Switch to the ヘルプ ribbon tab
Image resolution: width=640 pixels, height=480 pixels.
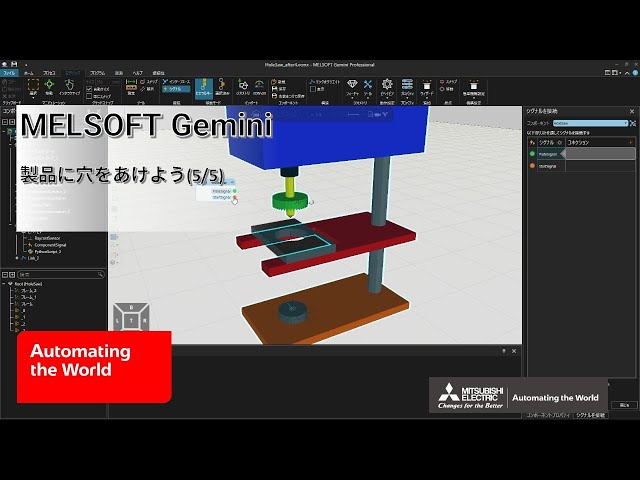138,73
